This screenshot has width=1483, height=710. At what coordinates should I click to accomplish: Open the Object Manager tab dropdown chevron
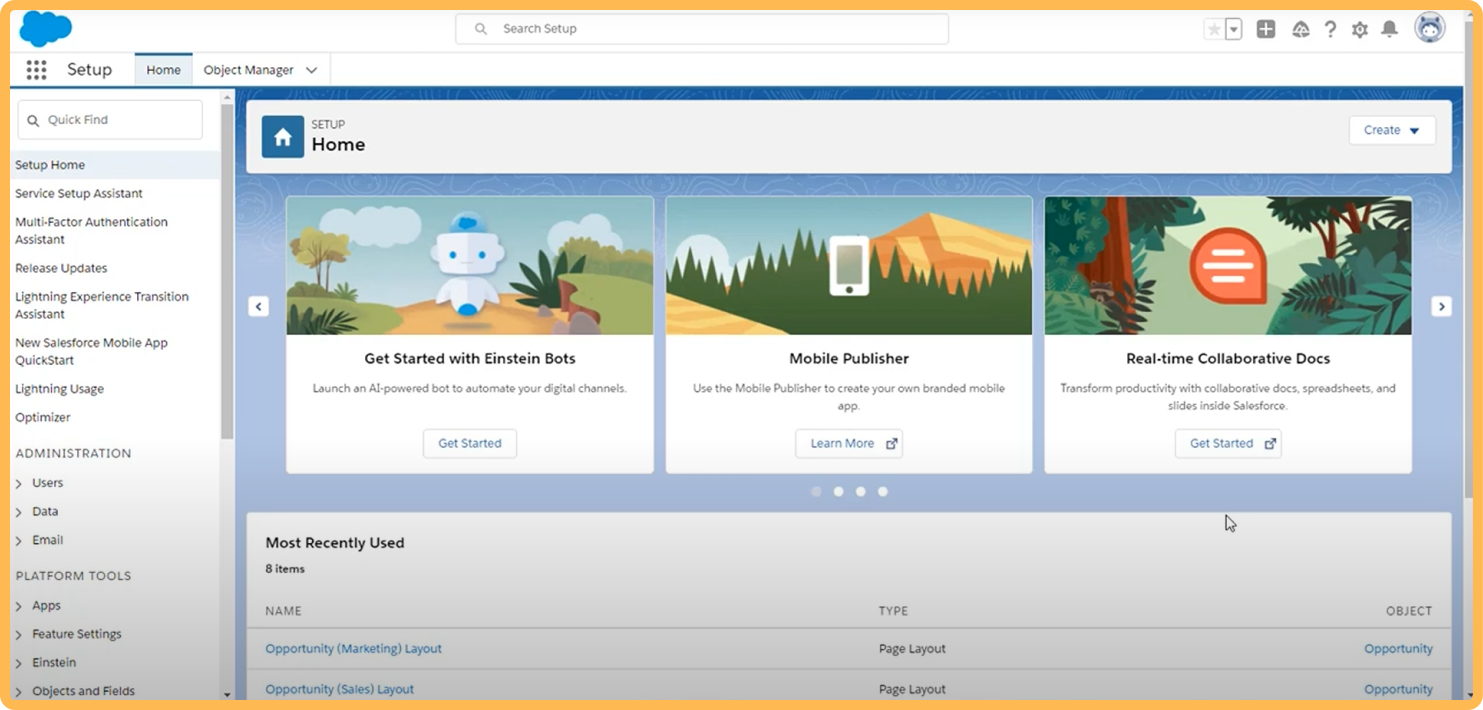[311, 70]
